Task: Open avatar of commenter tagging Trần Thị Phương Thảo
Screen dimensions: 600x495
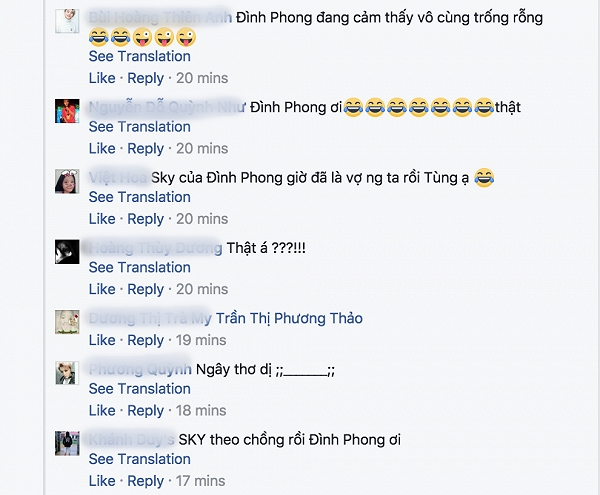Action: tap(67, 322)
